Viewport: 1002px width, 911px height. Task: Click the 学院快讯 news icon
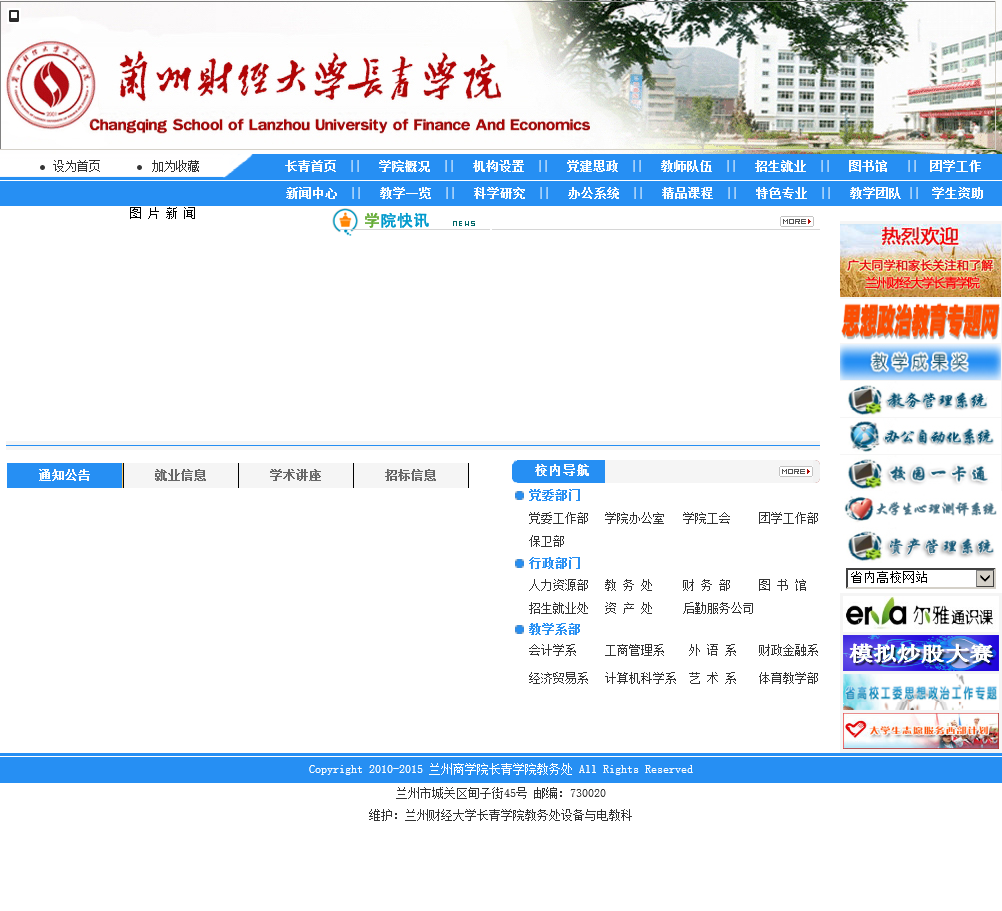pos(345,221)
